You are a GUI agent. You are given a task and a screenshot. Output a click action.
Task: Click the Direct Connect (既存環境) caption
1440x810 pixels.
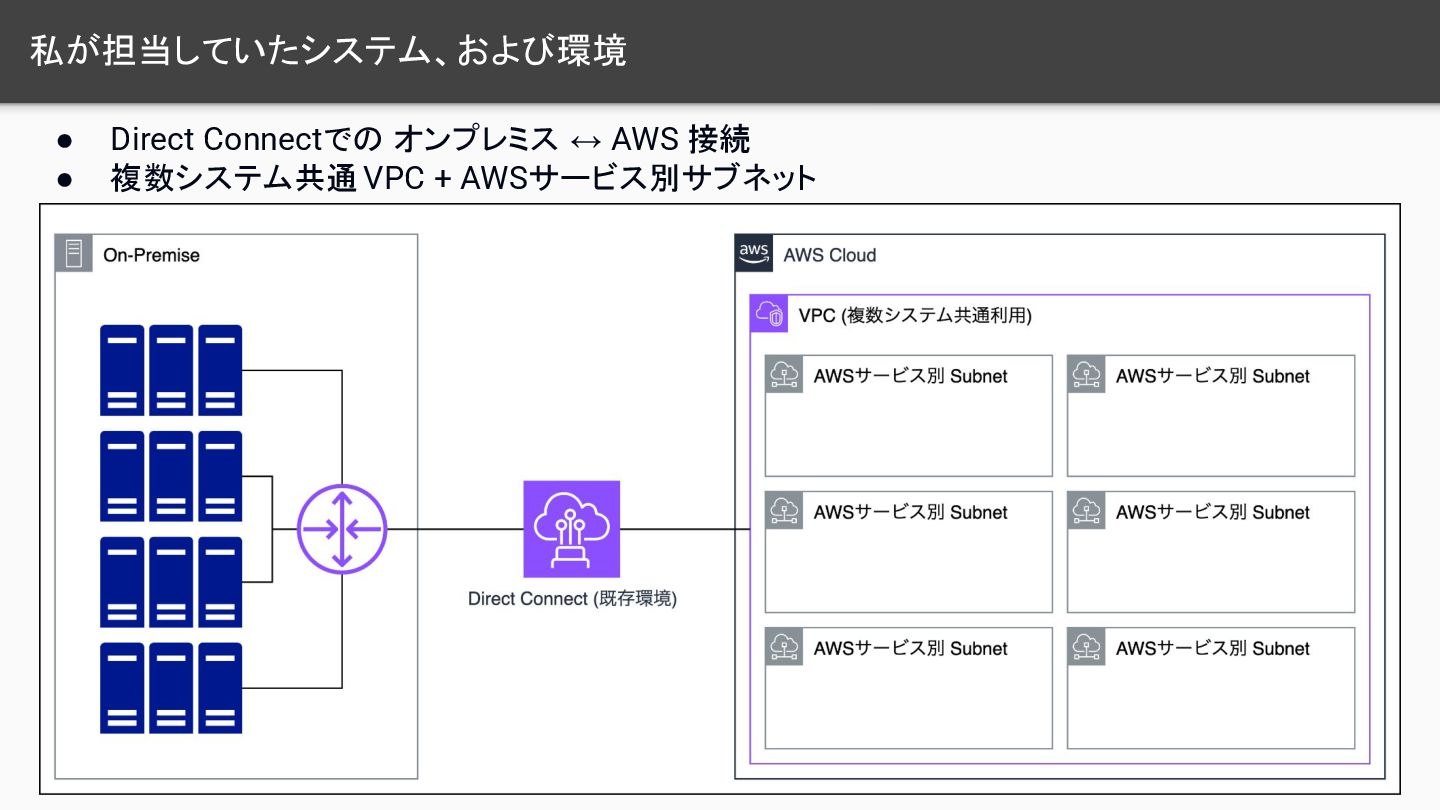click(572, 599)
